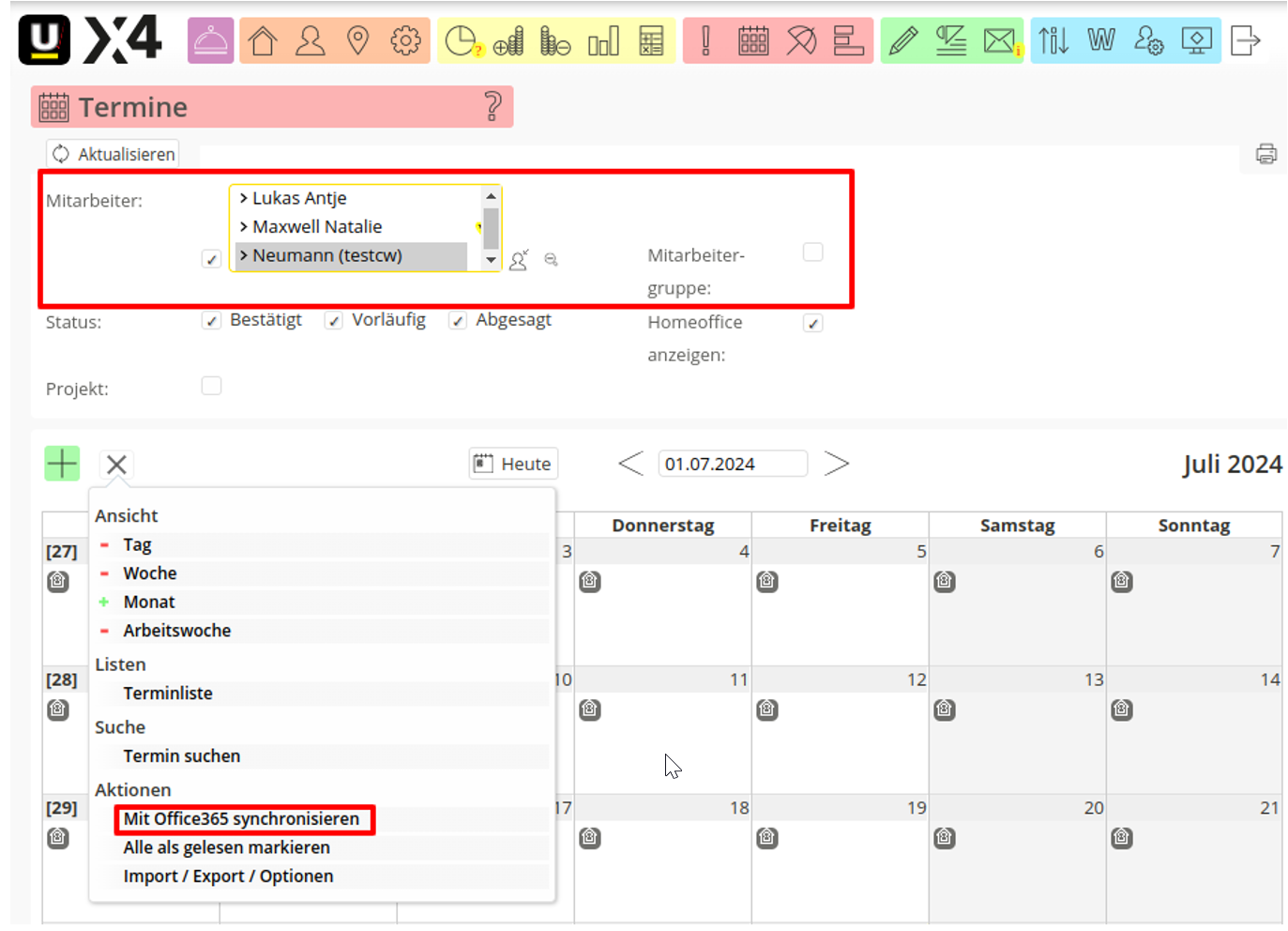Click the printer icon
Viewport: 1288px width, 931px height.
pyautogui.click(x=1265, y=154)
